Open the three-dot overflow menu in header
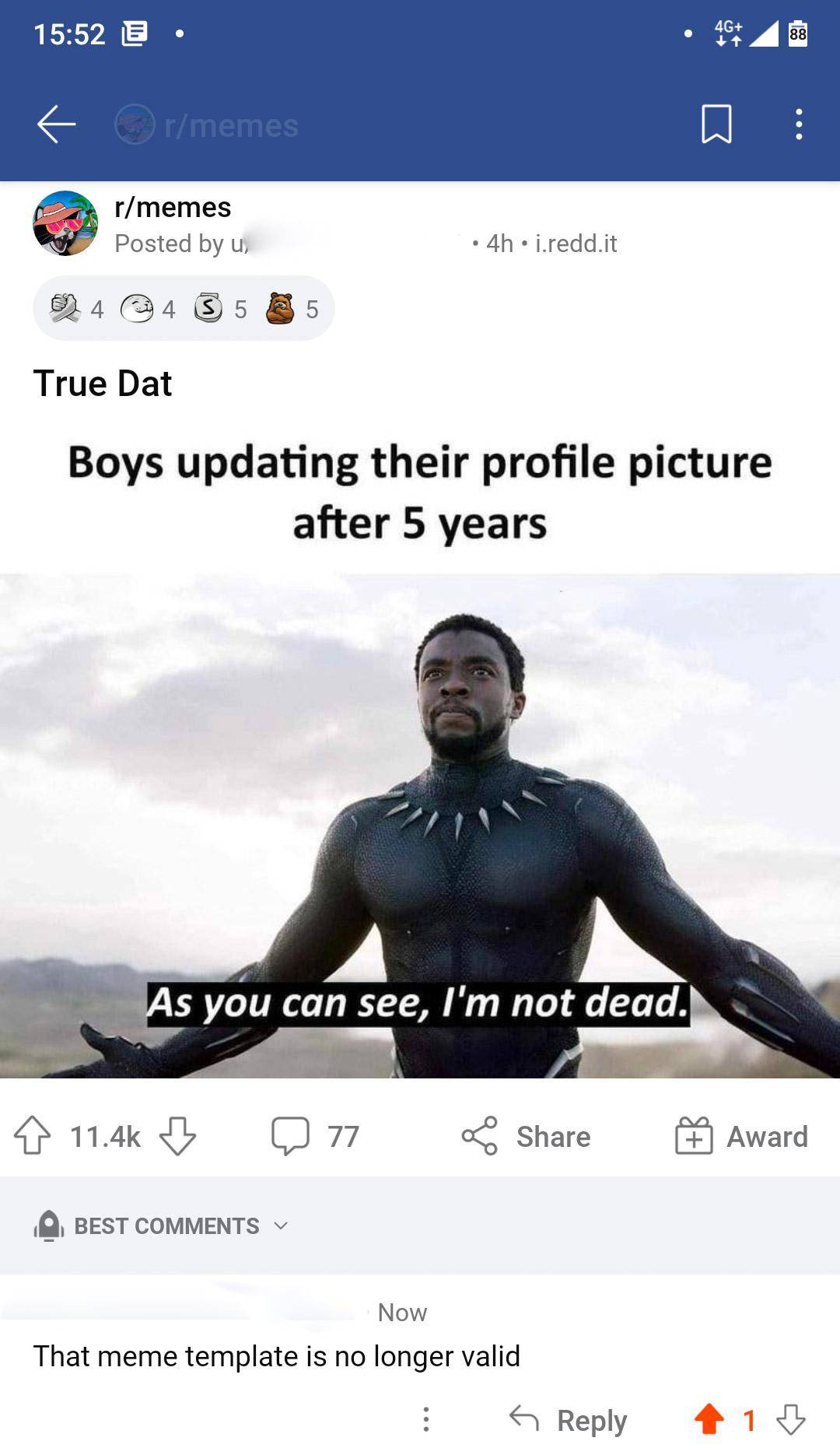 click(799, 124)
